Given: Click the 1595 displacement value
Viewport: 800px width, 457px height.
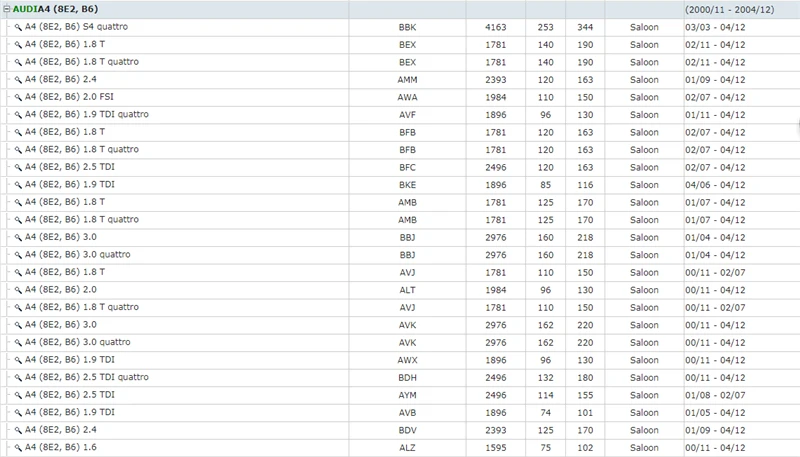Looking at the screenshot, I should pos(495,448).
